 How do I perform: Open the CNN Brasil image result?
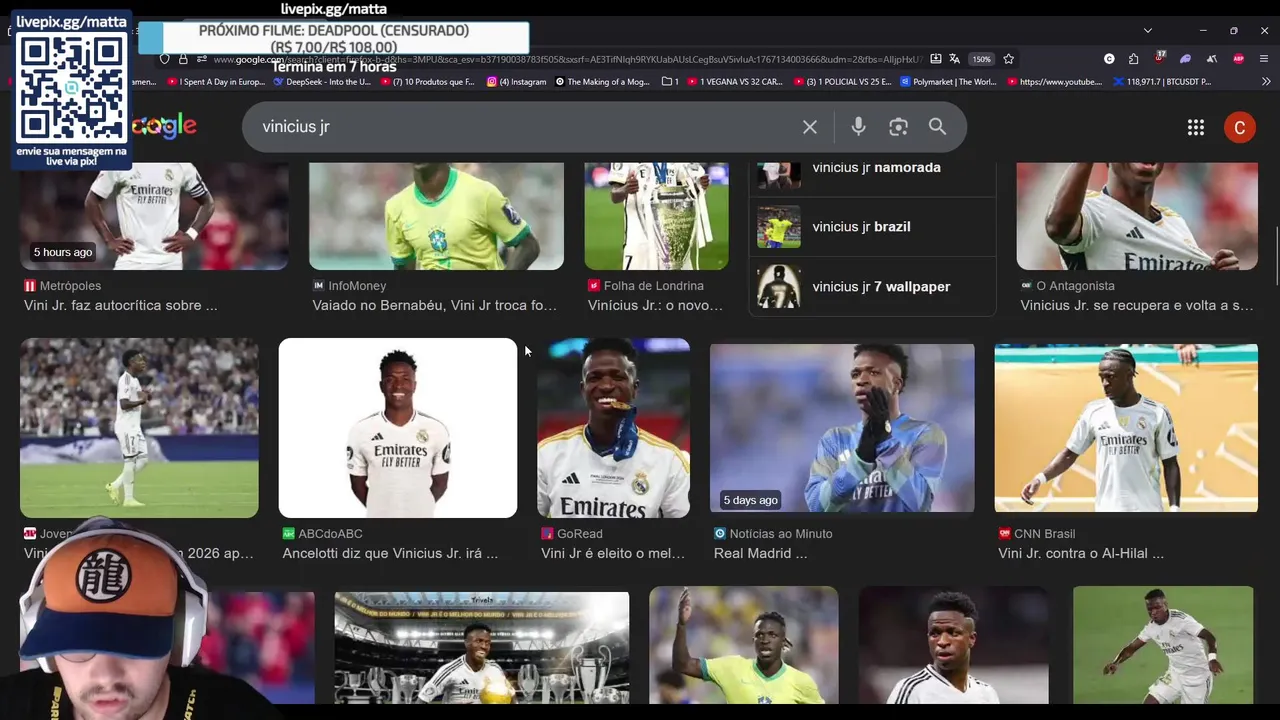[1126, 428]
